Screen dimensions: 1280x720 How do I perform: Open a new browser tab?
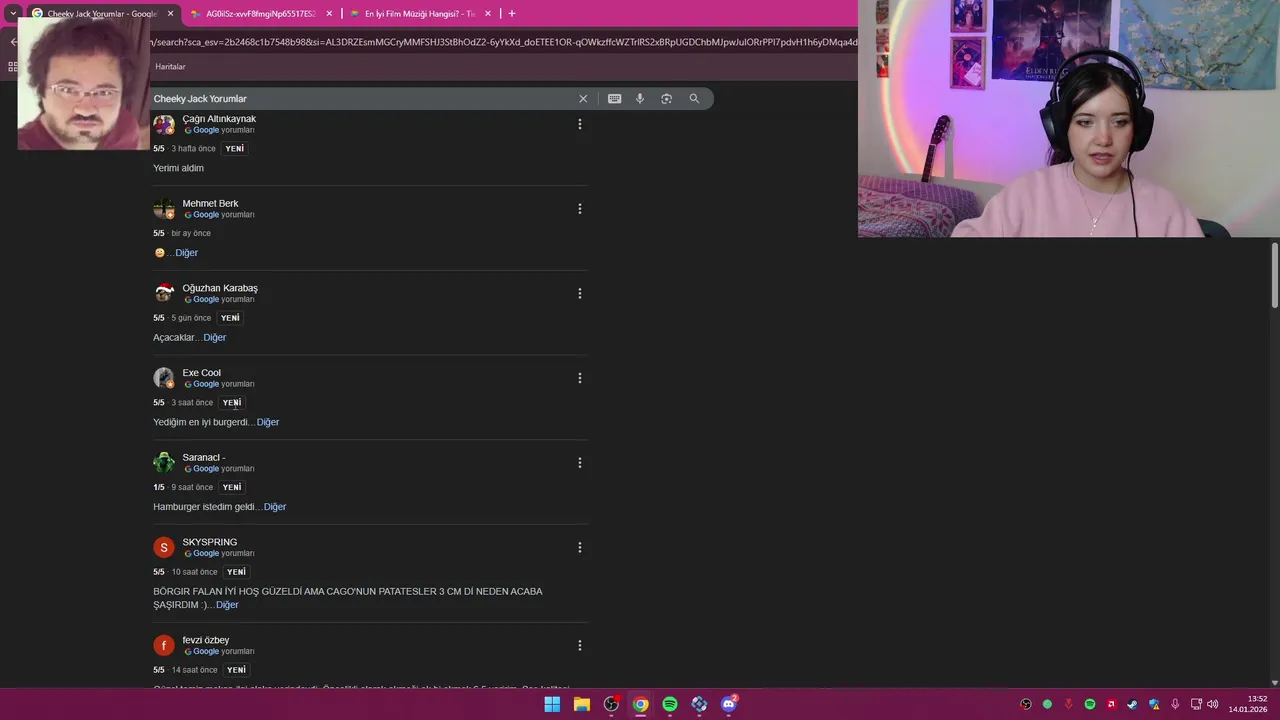[x=512, y=14]
